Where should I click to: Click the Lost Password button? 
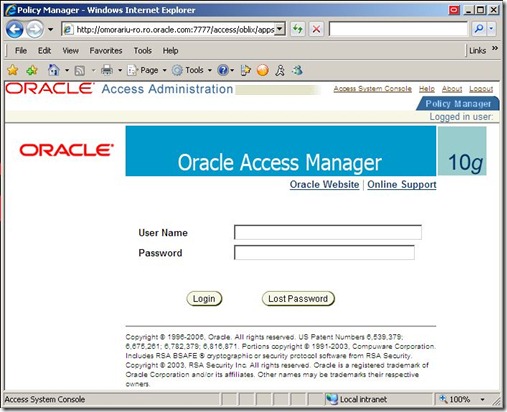pyautogui.click(x=298, y=299)
